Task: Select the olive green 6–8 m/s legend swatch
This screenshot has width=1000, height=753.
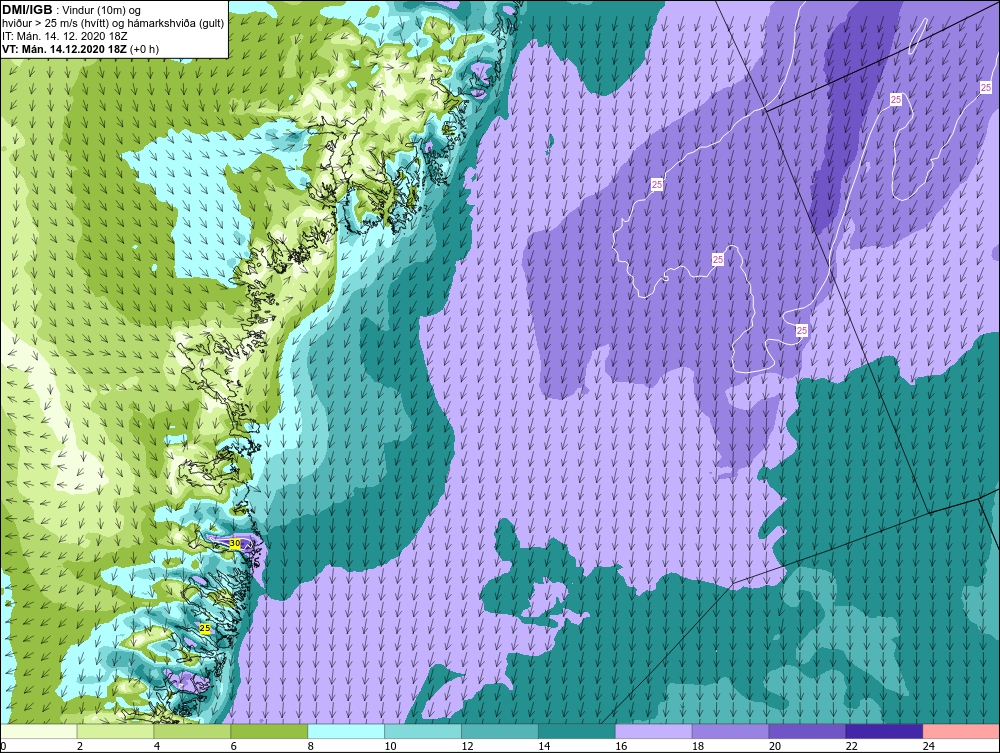Action: [x=269, y=731]
